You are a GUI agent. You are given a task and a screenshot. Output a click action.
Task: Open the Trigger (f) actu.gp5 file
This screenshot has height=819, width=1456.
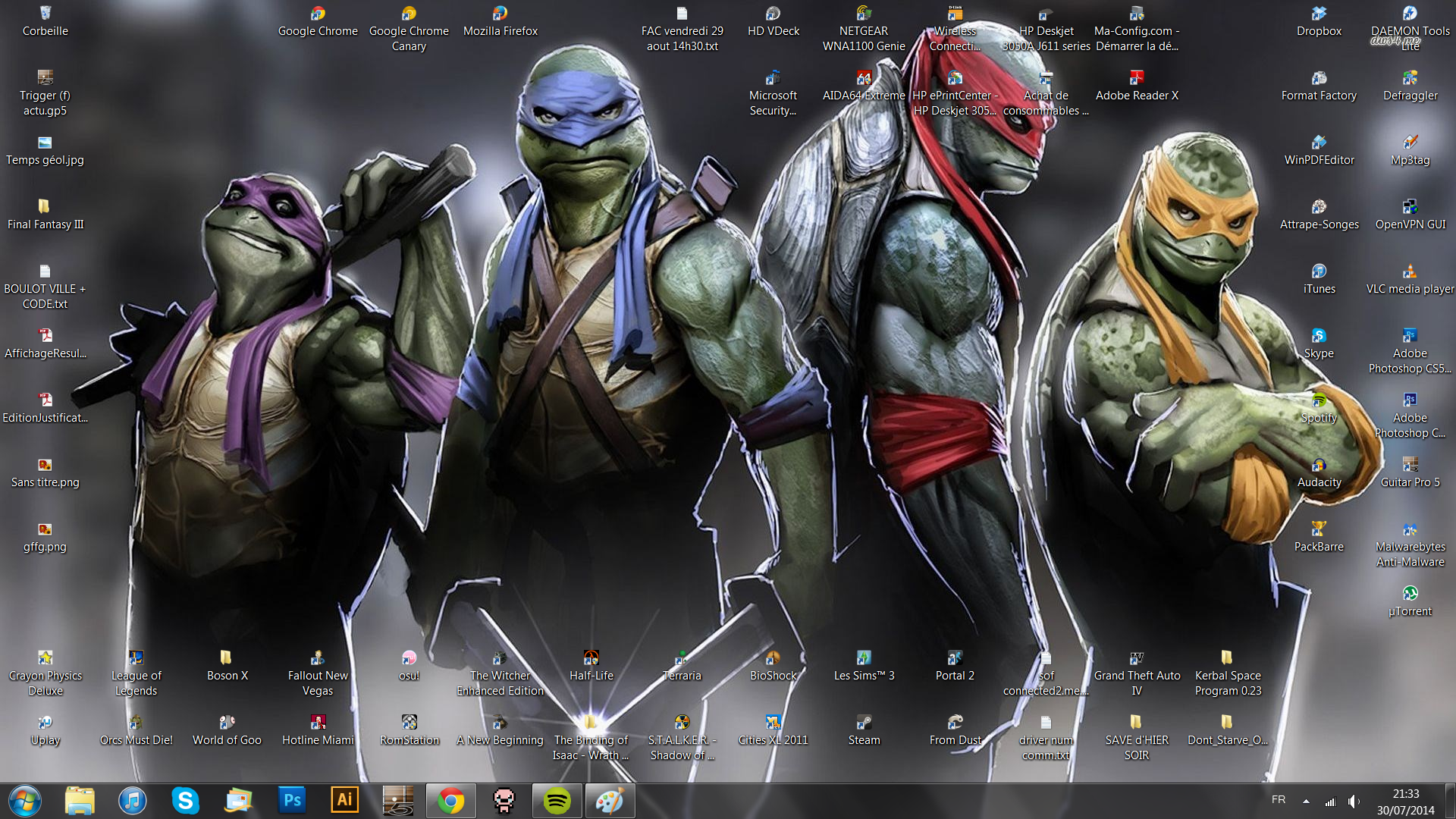point(45,93)
